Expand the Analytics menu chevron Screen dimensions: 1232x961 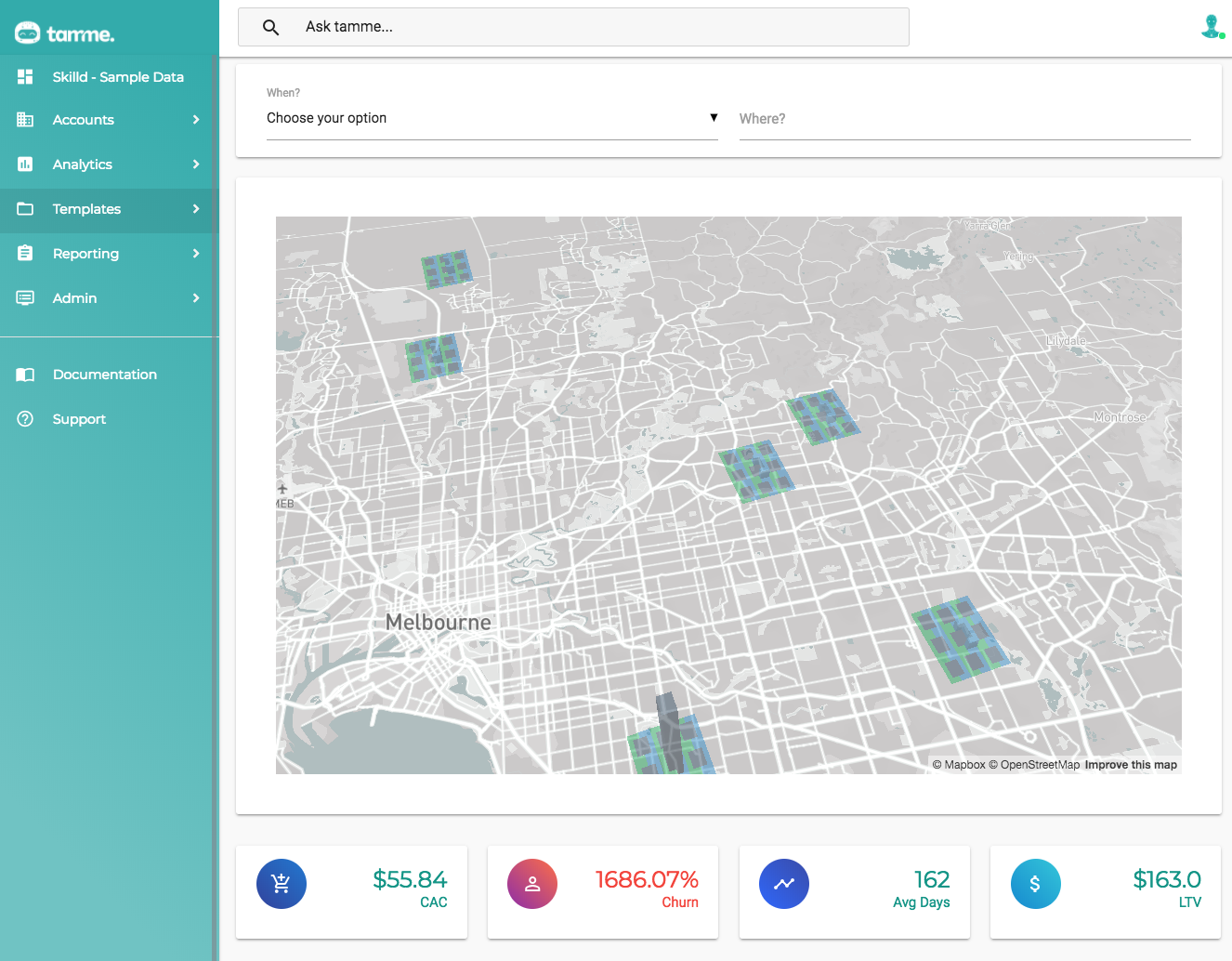click(196, 165)
